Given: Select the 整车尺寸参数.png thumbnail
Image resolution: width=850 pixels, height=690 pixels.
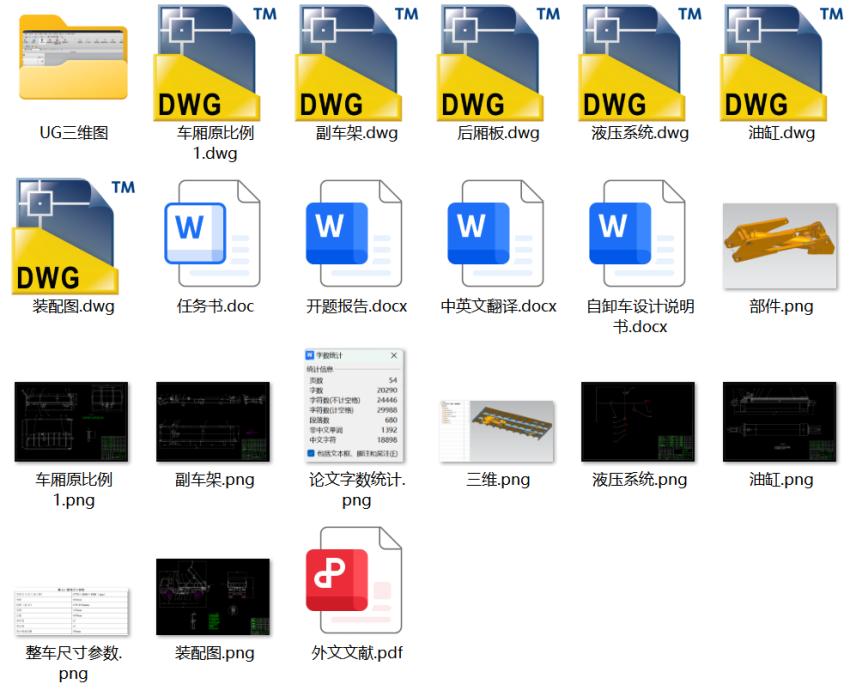Looking at the screenshot, I should 72,611.
